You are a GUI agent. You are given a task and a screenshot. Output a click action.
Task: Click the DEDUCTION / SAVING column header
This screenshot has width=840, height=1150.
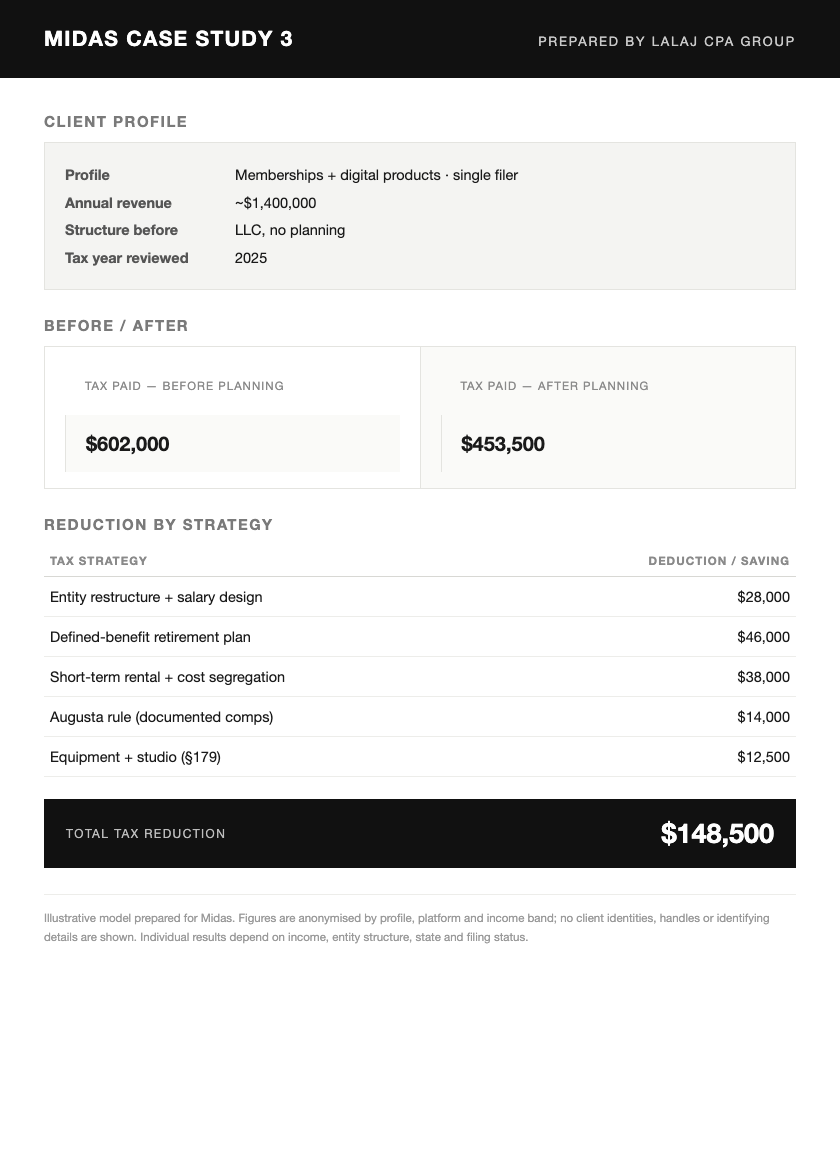pos(719,561)
